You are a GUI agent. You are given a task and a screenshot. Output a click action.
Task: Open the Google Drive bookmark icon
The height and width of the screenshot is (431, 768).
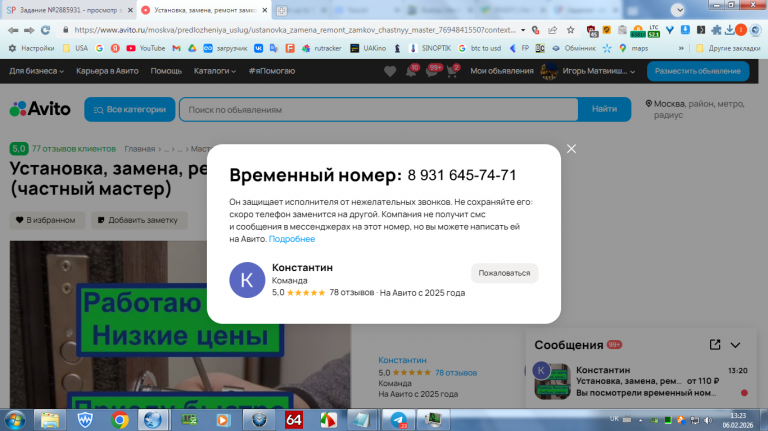(x=192, y=48)
